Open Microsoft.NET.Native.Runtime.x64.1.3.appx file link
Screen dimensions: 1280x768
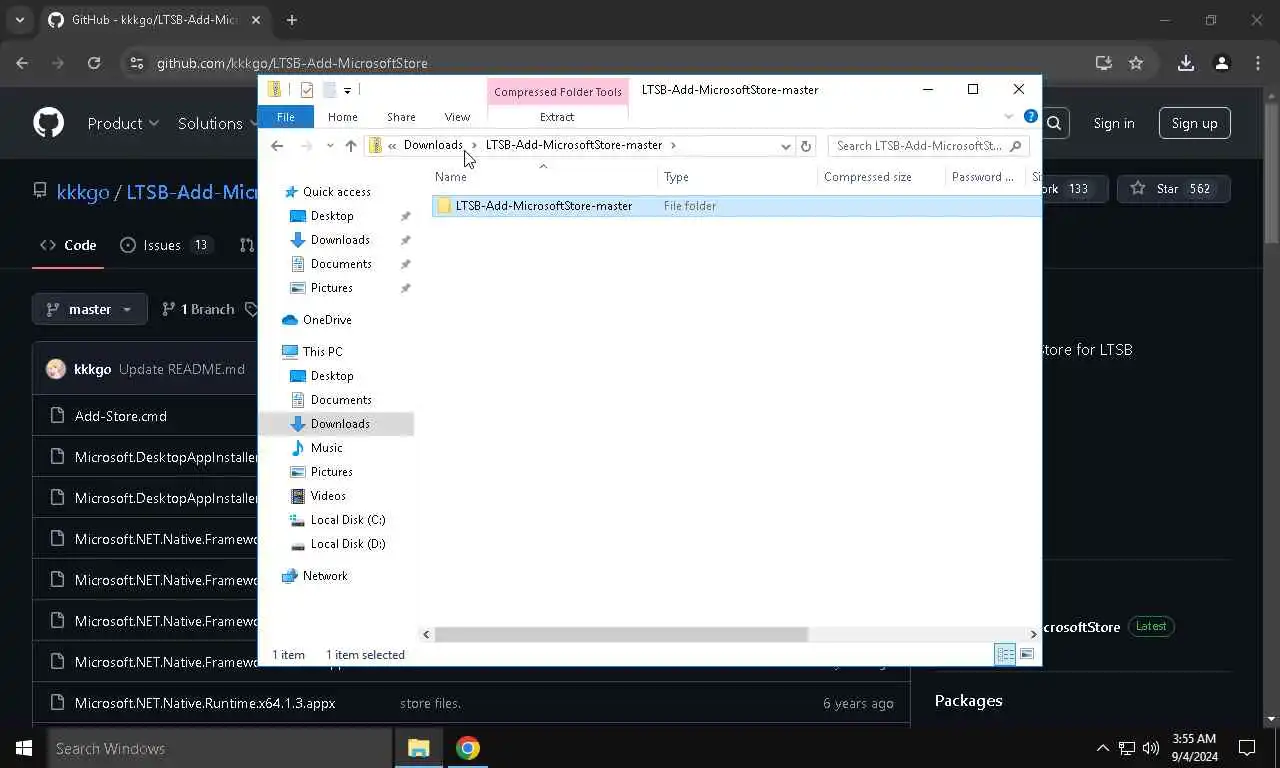tap(205, 703)
